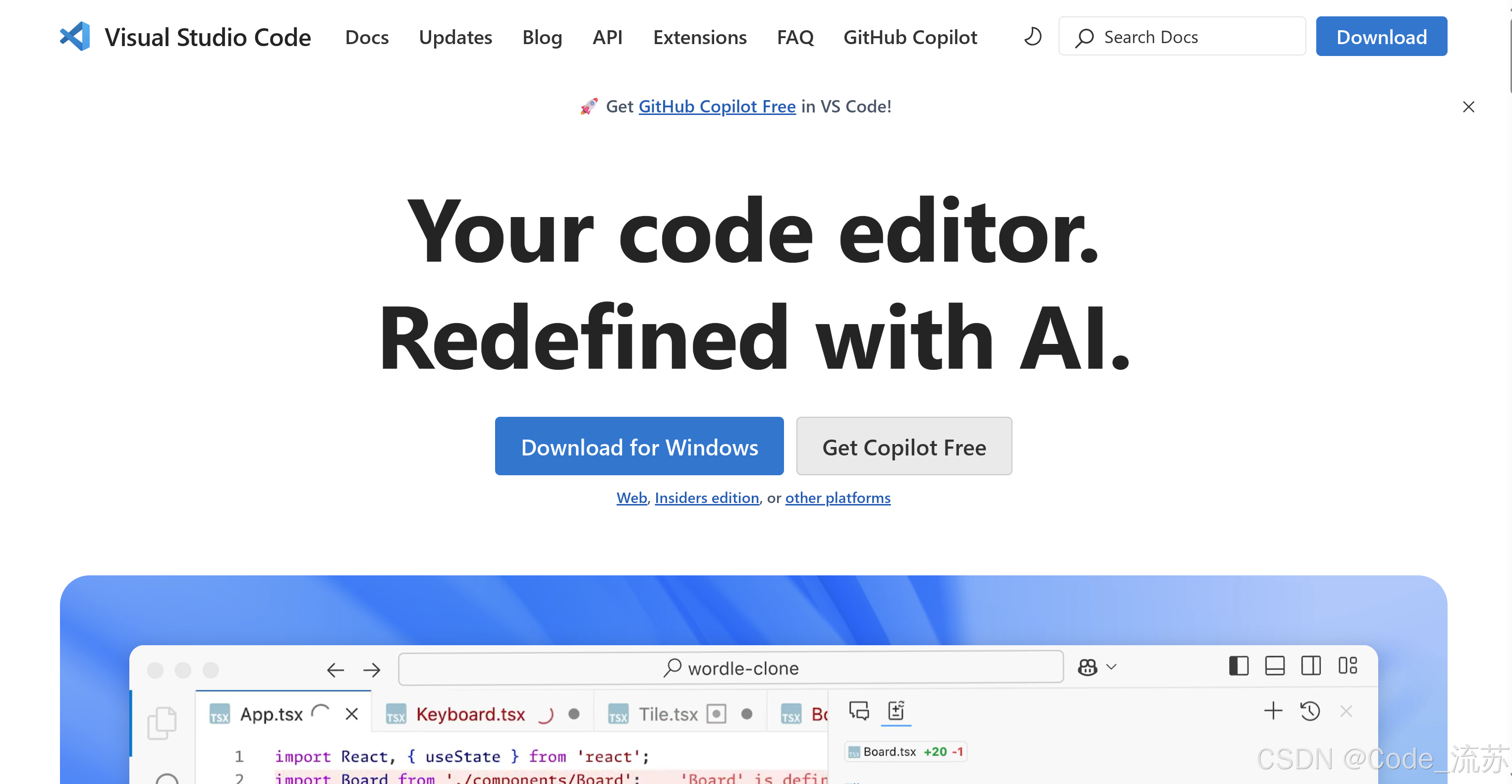Toggle the bottom panel layout icon
Screen dimensions: 1512x784
pyautogui.click(x=1274, y=666)
